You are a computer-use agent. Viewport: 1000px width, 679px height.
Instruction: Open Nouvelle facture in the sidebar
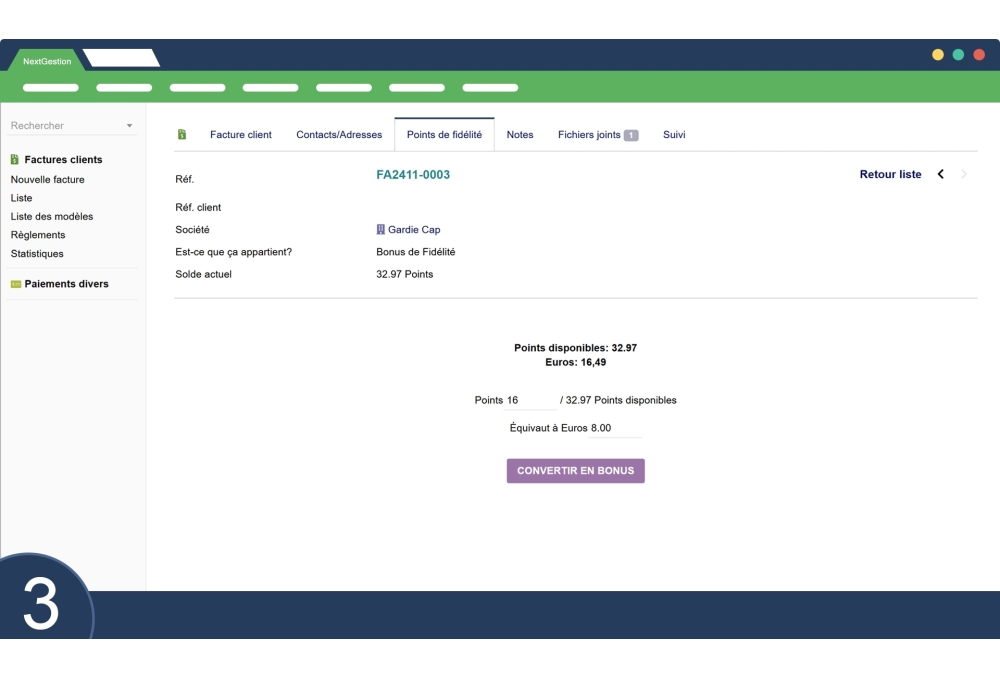47,180
